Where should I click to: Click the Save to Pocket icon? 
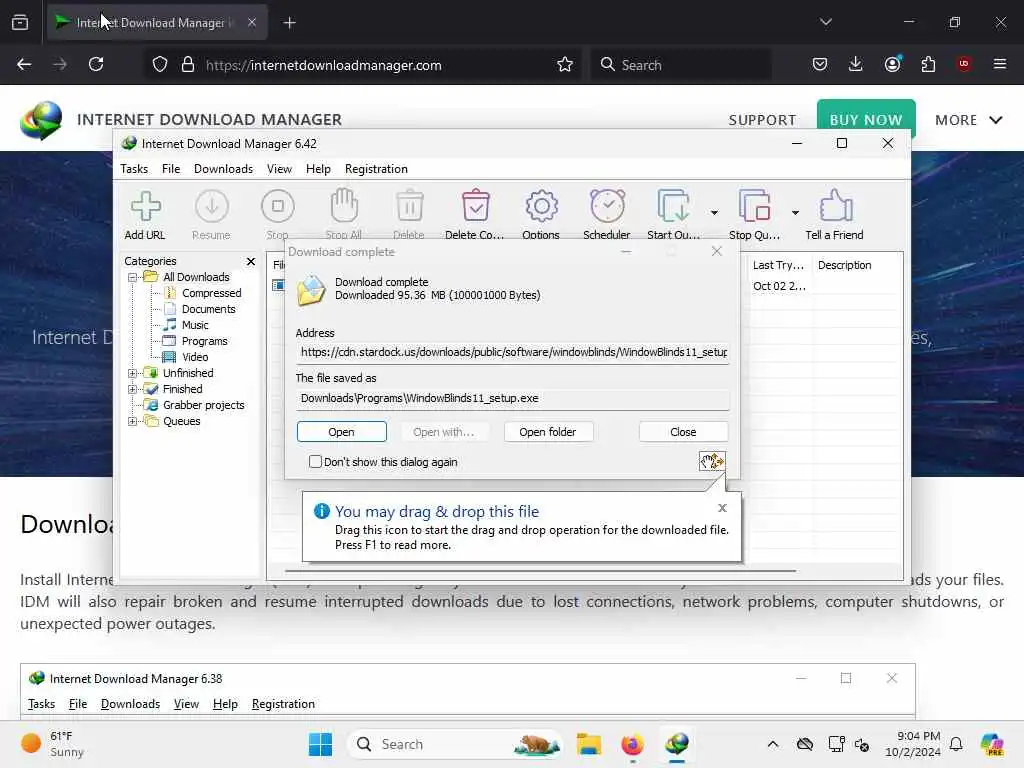(x=820, y=64)
